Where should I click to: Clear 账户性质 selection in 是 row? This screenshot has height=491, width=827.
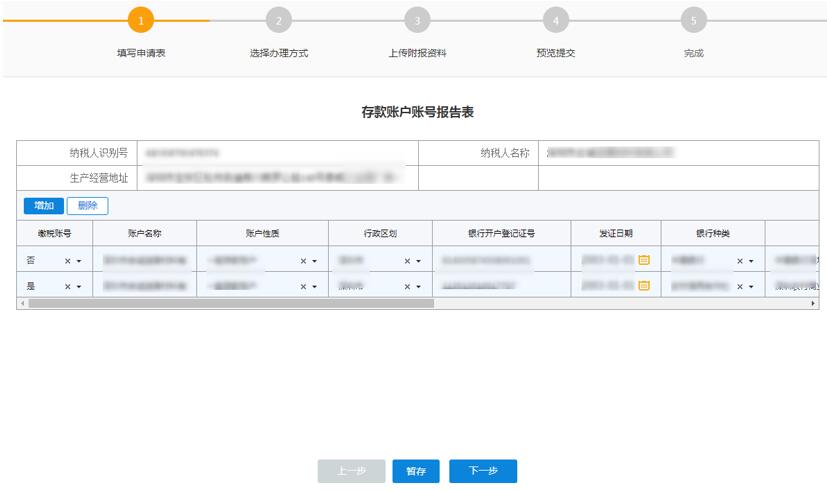(303, 286)
